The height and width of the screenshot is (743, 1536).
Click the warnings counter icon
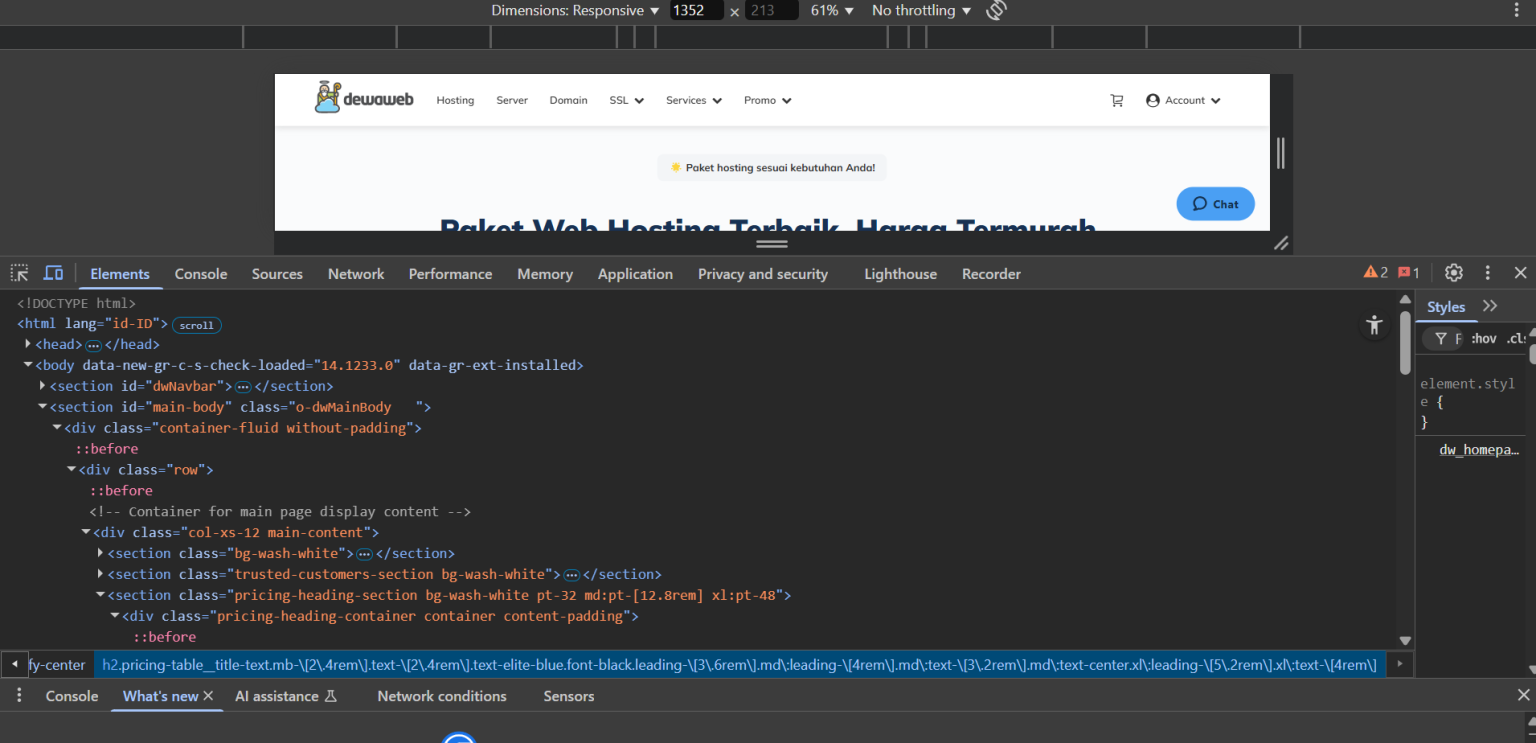pyautogui.click(x=1371, y=272)
